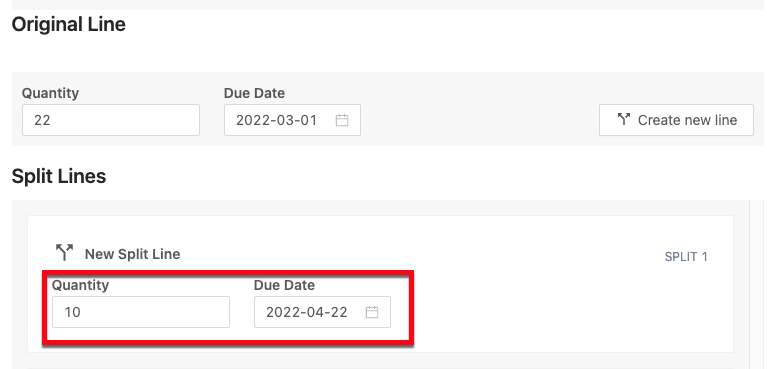Click the Create new line button
The width and height of the screenshot is (767, 369).
pos(676,119)
